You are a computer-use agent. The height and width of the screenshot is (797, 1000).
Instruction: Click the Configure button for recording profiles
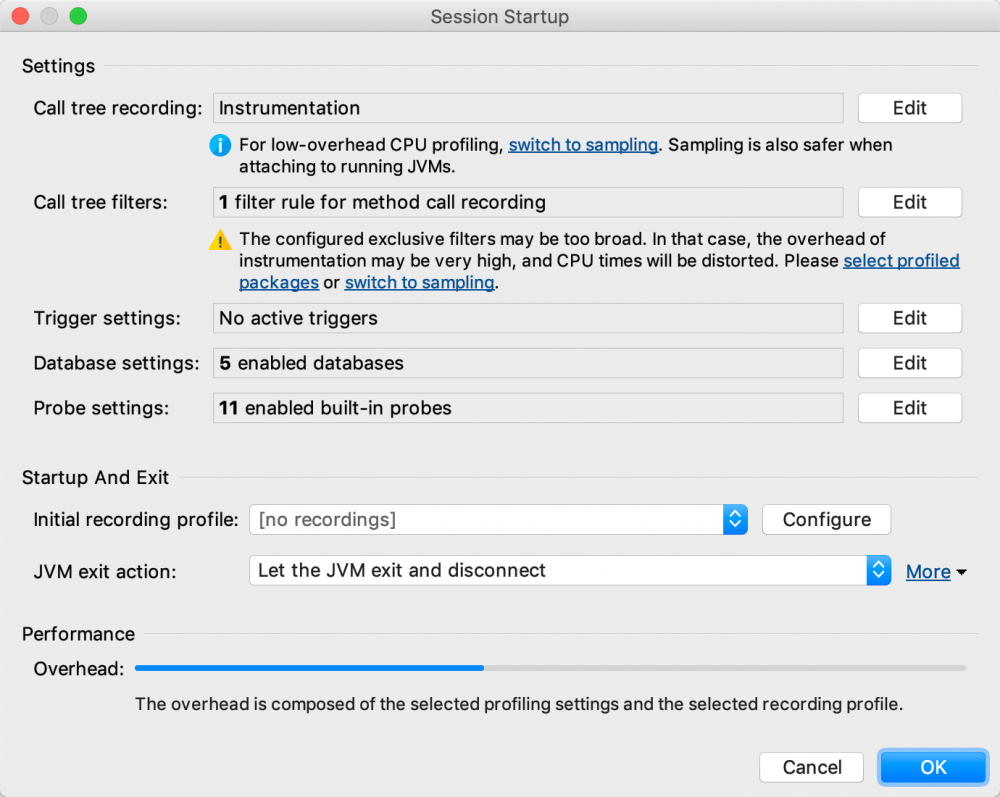coord(826,519)
